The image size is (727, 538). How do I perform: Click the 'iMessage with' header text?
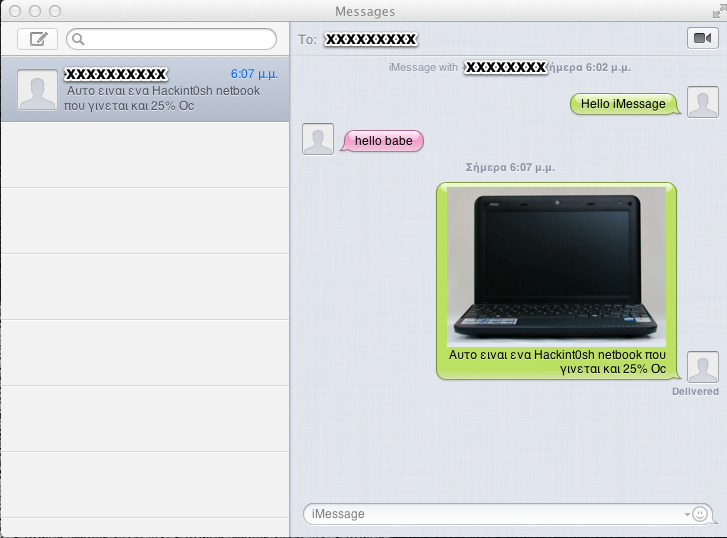pyautogui.click(x=423, y=68)
